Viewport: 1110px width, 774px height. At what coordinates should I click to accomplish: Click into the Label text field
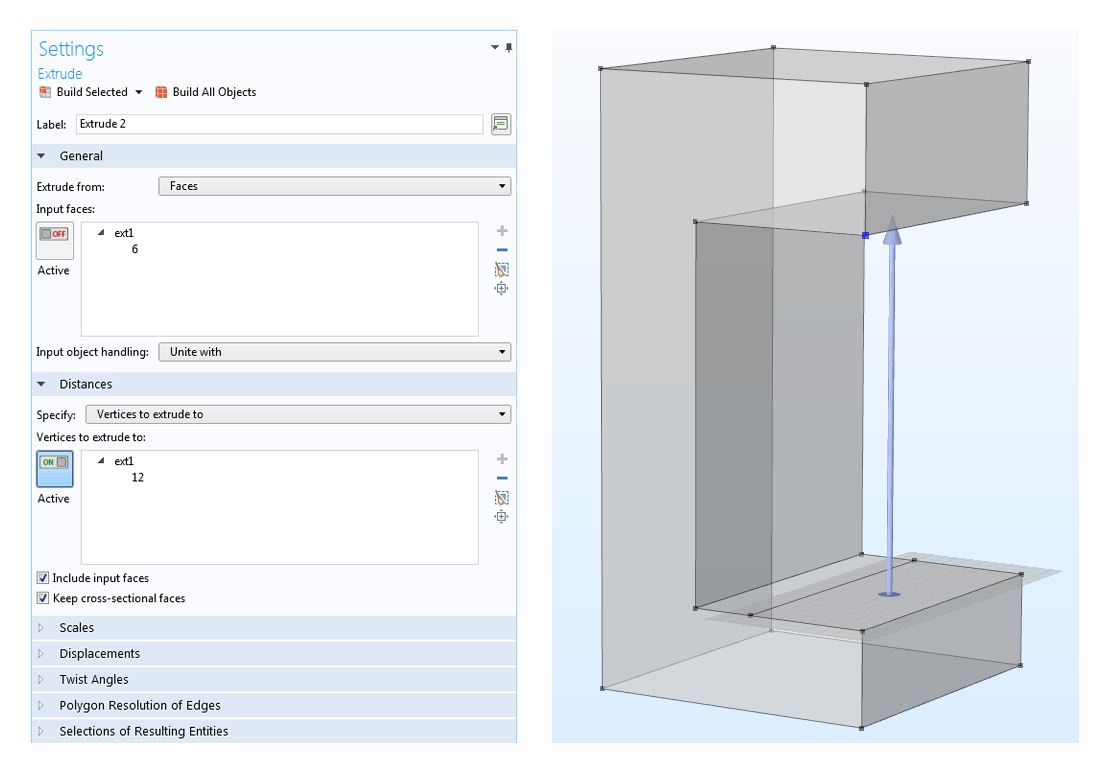coord(279,124)
